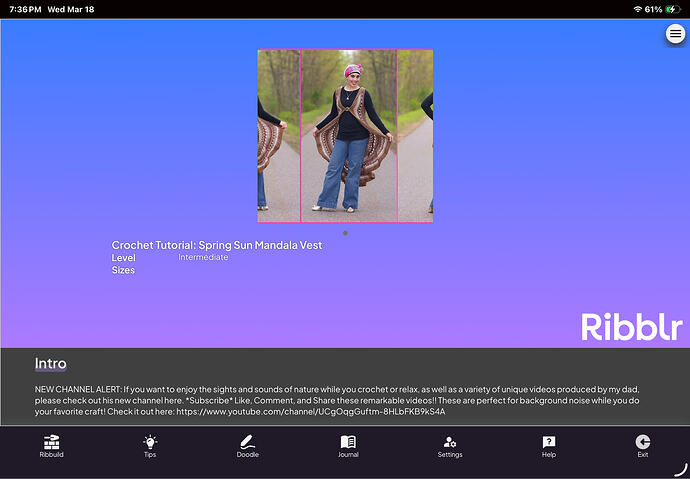
Task: Open the YouTube channel link
Action: point(311,411)
